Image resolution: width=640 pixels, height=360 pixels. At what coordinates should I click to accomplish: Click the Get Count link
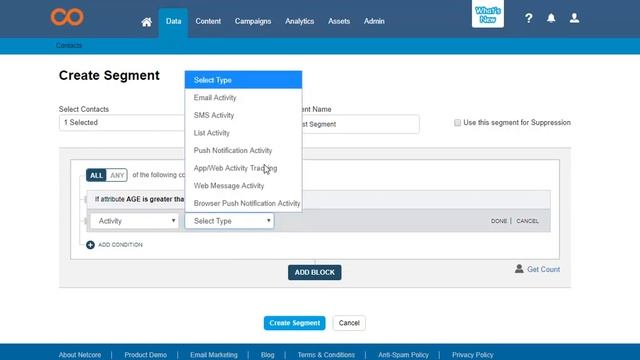[543, 269]
